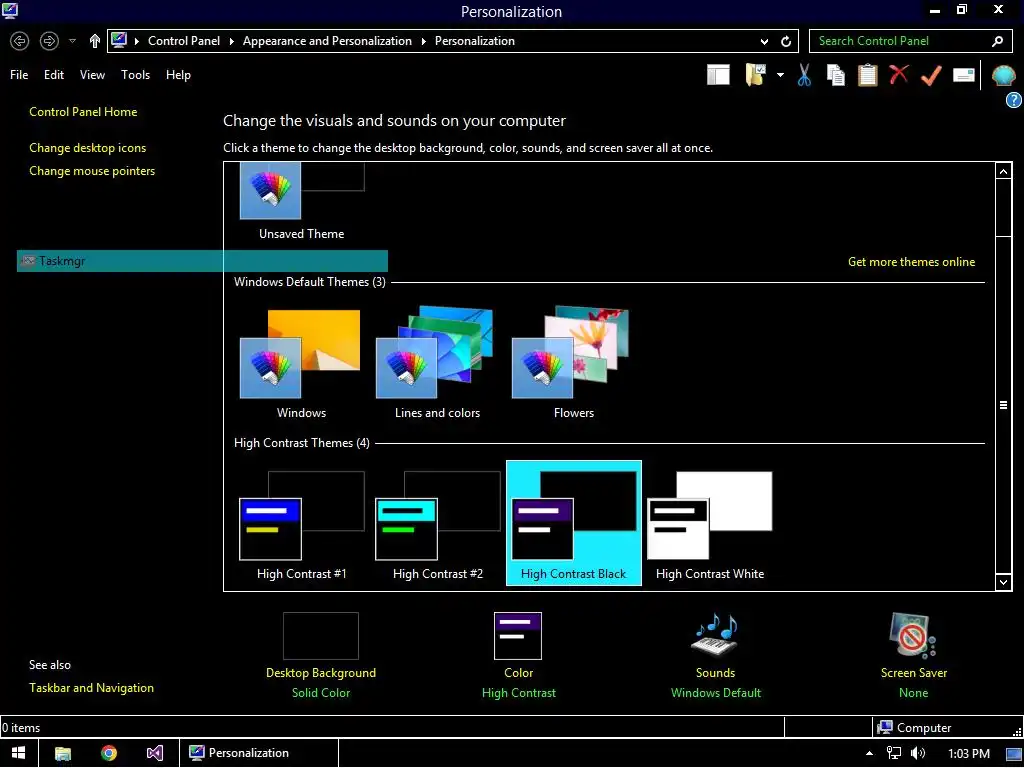Go forward with the right arrow button
1024x768 pixels.
(x=49, y=41)
